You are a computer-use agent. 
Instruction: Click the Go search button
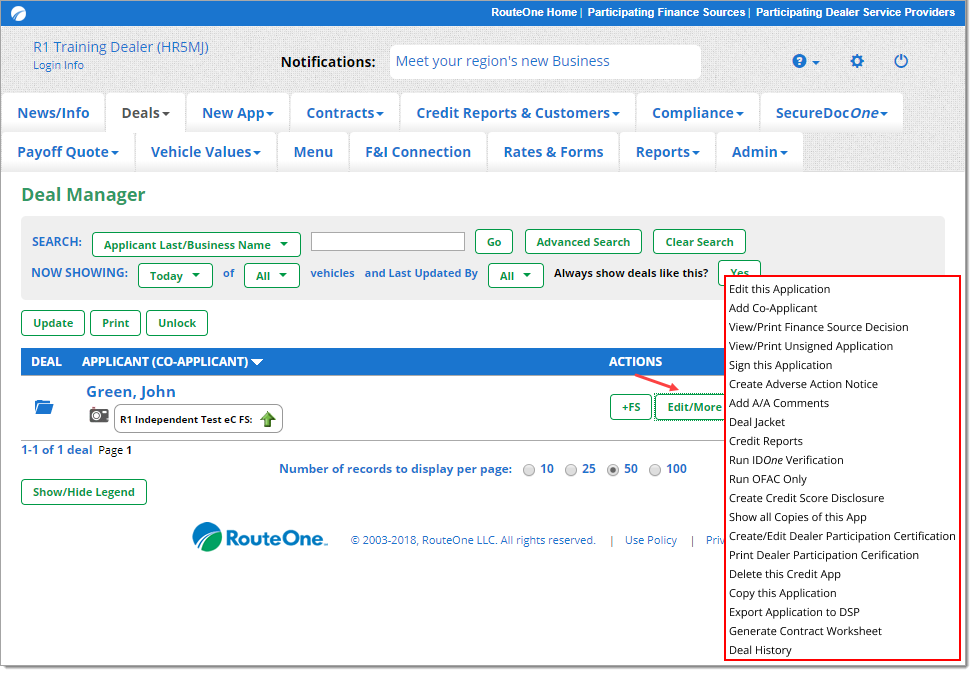[x=494, y=242]
